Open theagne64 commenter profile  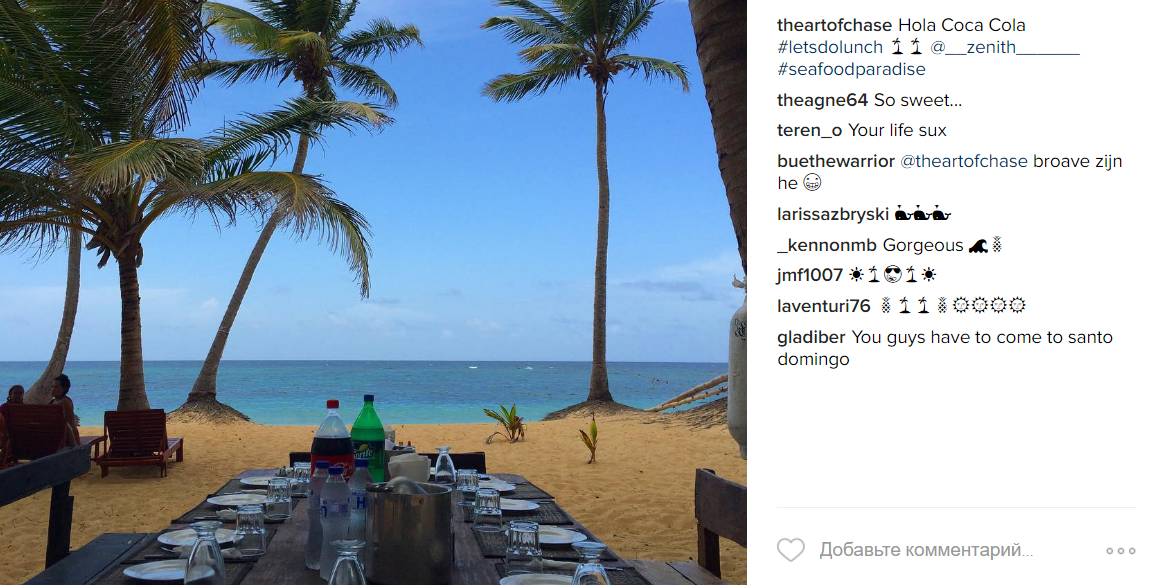click(823, 100)
